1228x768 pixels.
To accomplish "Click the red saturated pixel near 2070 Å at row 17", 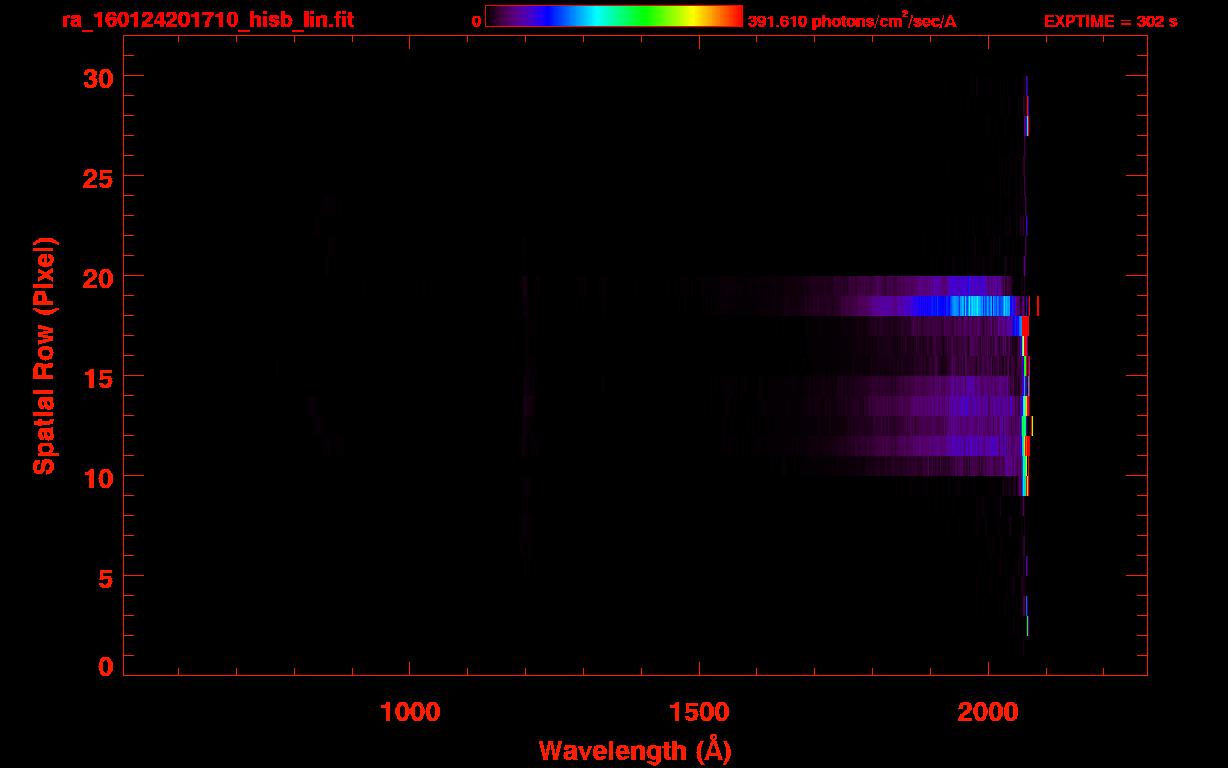I will click(1024, 326).
